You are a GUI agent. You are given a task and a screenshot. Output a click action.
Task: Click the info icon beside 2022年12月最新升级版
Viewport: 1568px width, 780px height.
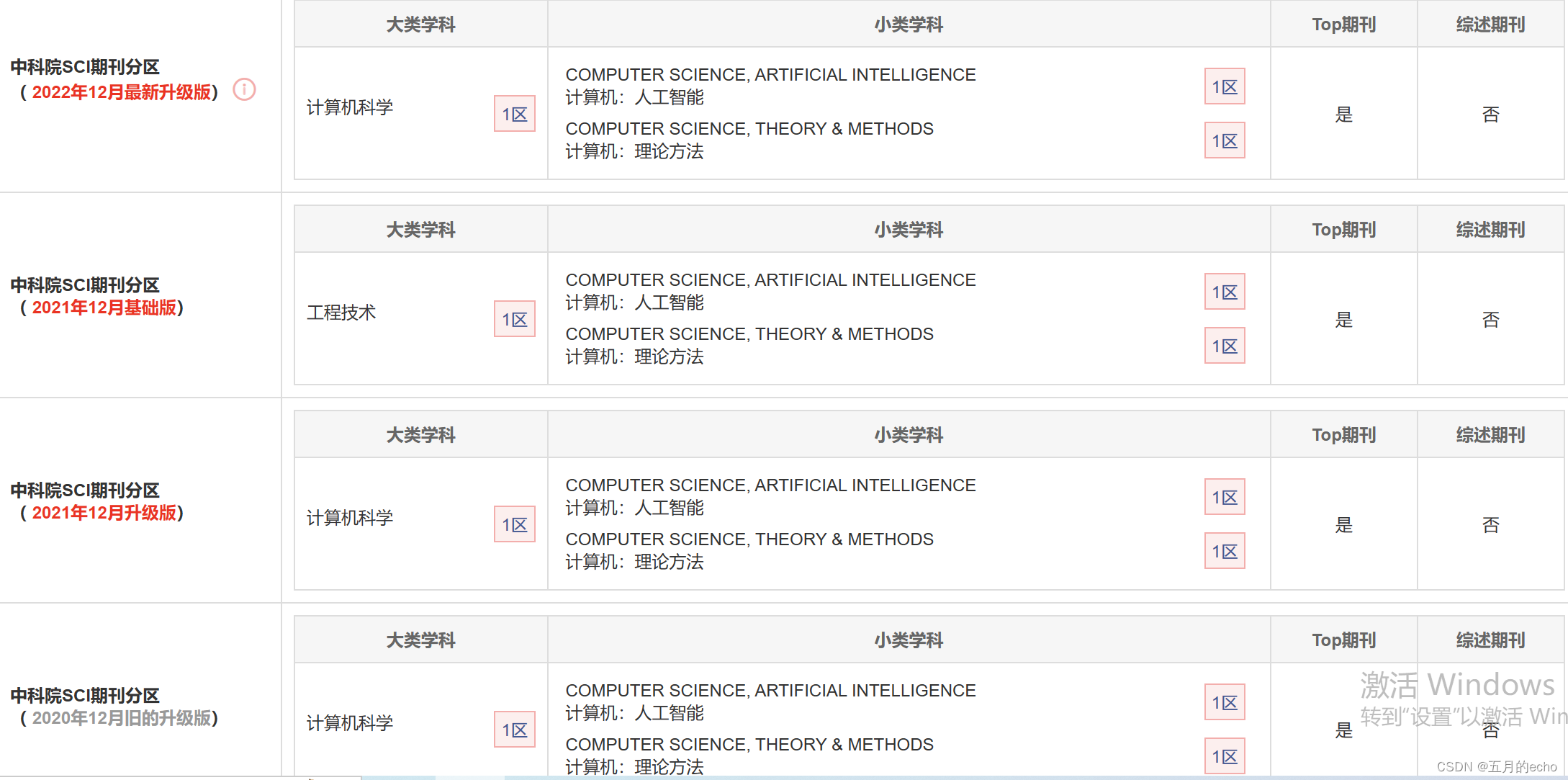click(x=244, y=89)
